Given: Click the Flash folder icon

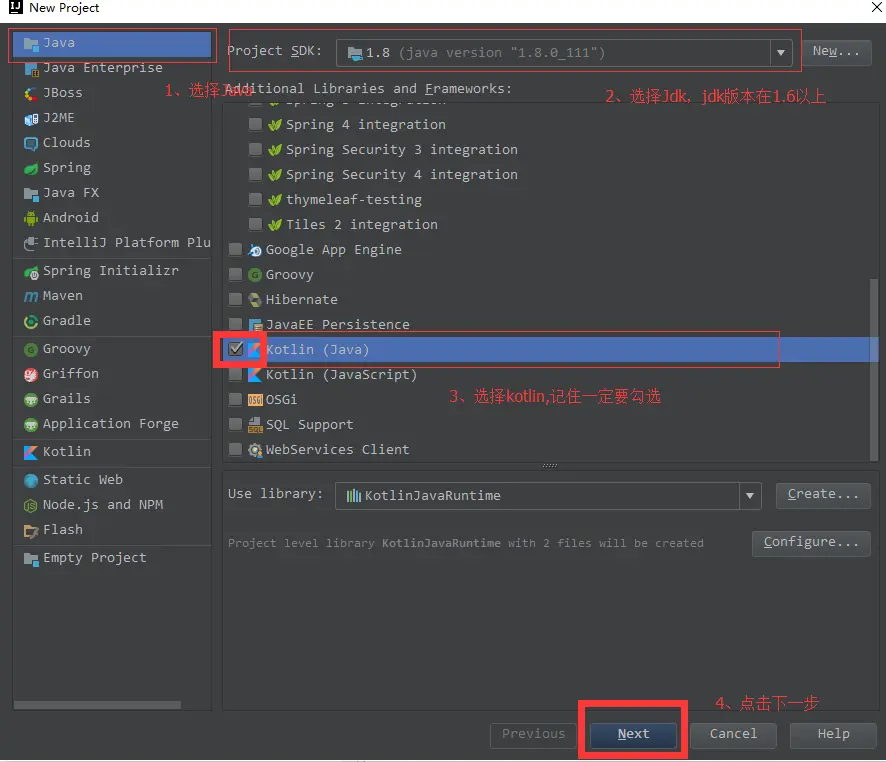Looking at the screenshot, I should coord(31,530).
